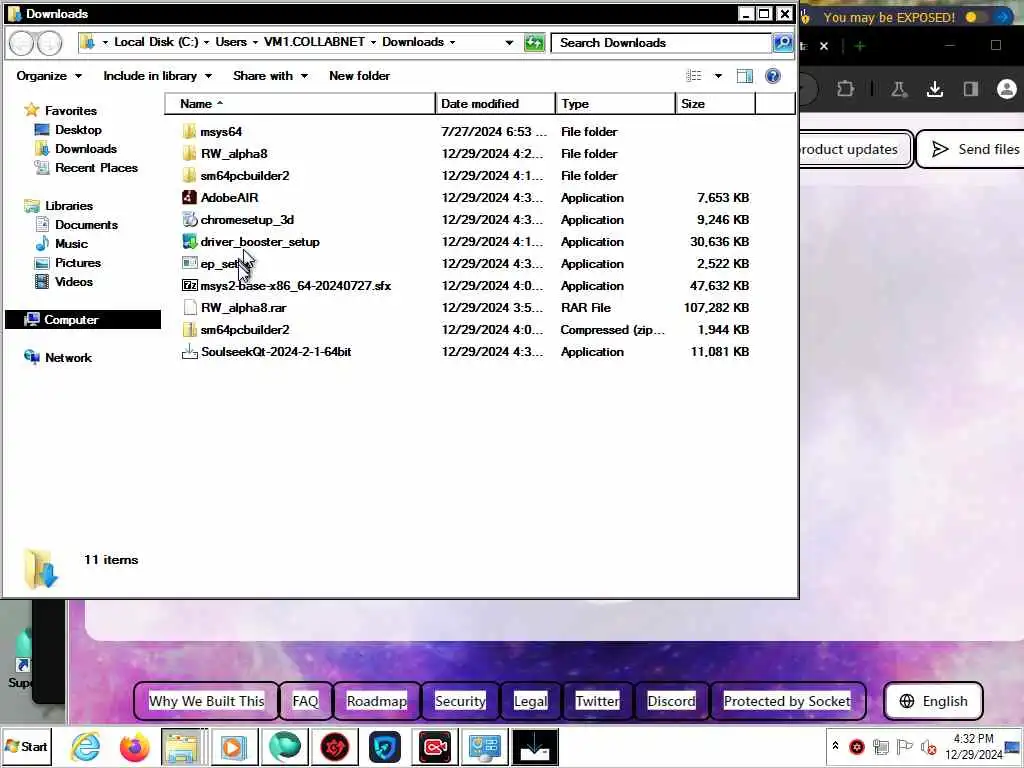Open Internet Explorer from the taskbar
This screenshot has height=768, width=1024.
[85, 746]
